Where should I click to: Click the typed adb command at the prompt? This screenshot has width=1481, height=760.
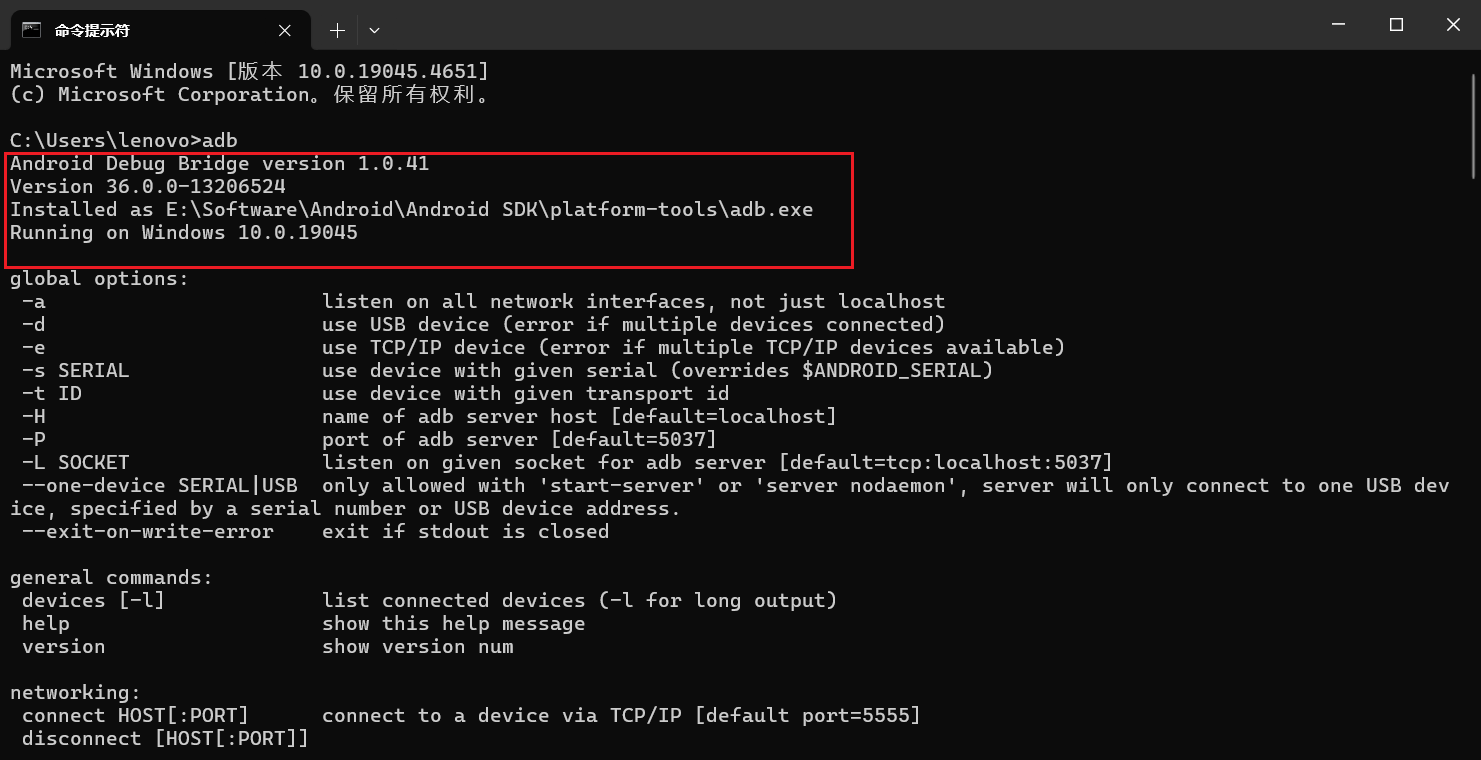click(x=220, y=140)
